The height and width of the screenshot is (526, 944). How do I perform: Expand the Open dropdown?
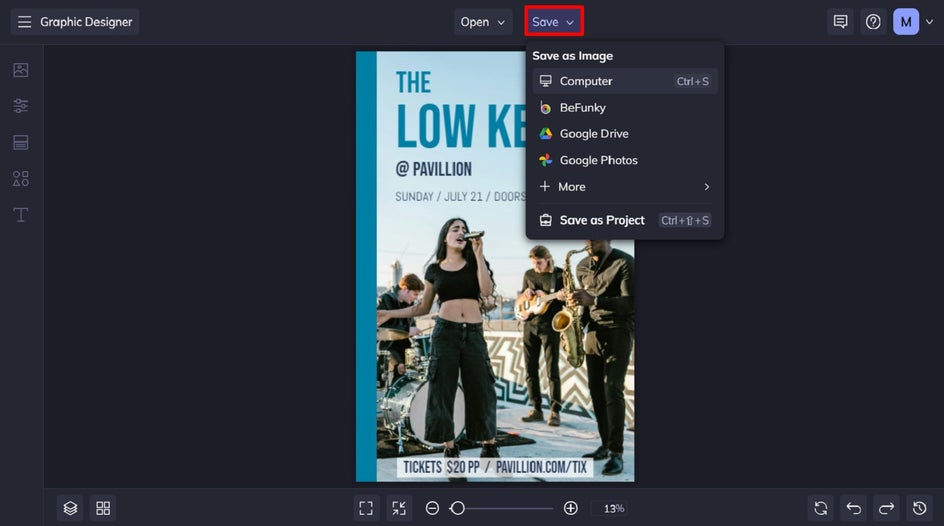click(483, 22)
